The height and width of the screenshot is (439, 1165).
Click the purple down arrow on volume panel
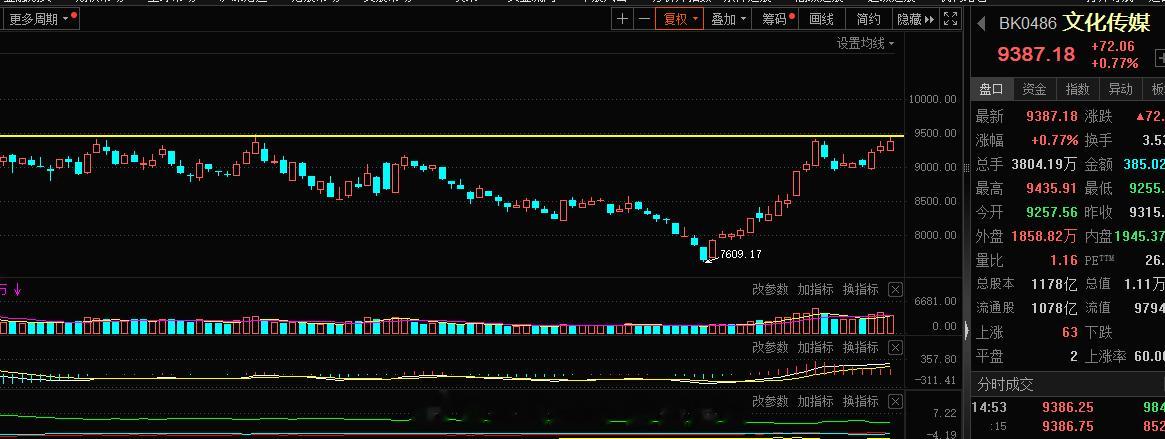coord(18,290)
